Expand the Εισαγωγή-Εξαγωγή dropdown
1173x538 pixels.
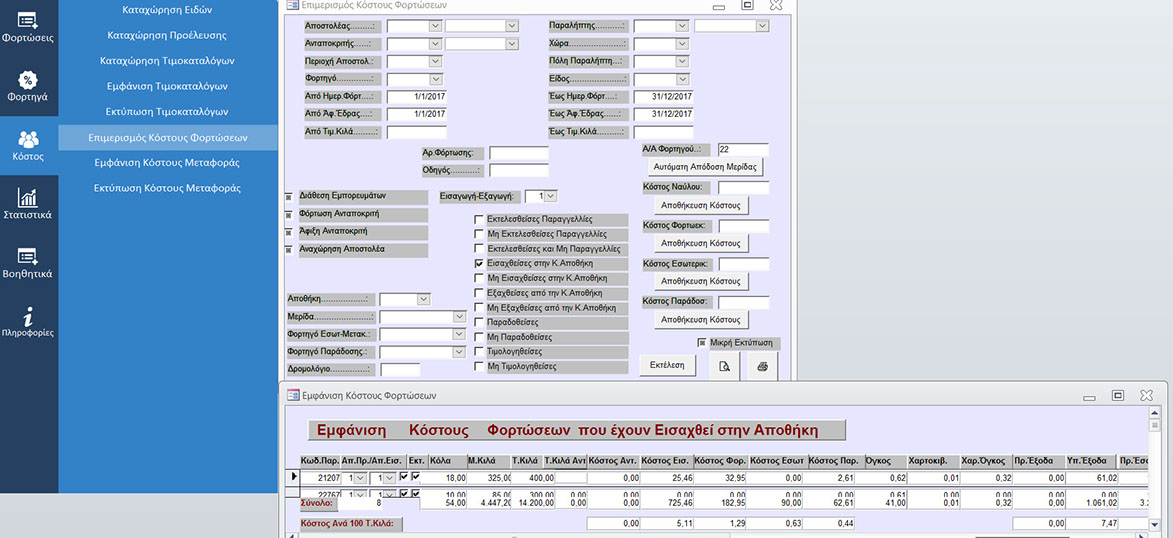click(550, 197)
